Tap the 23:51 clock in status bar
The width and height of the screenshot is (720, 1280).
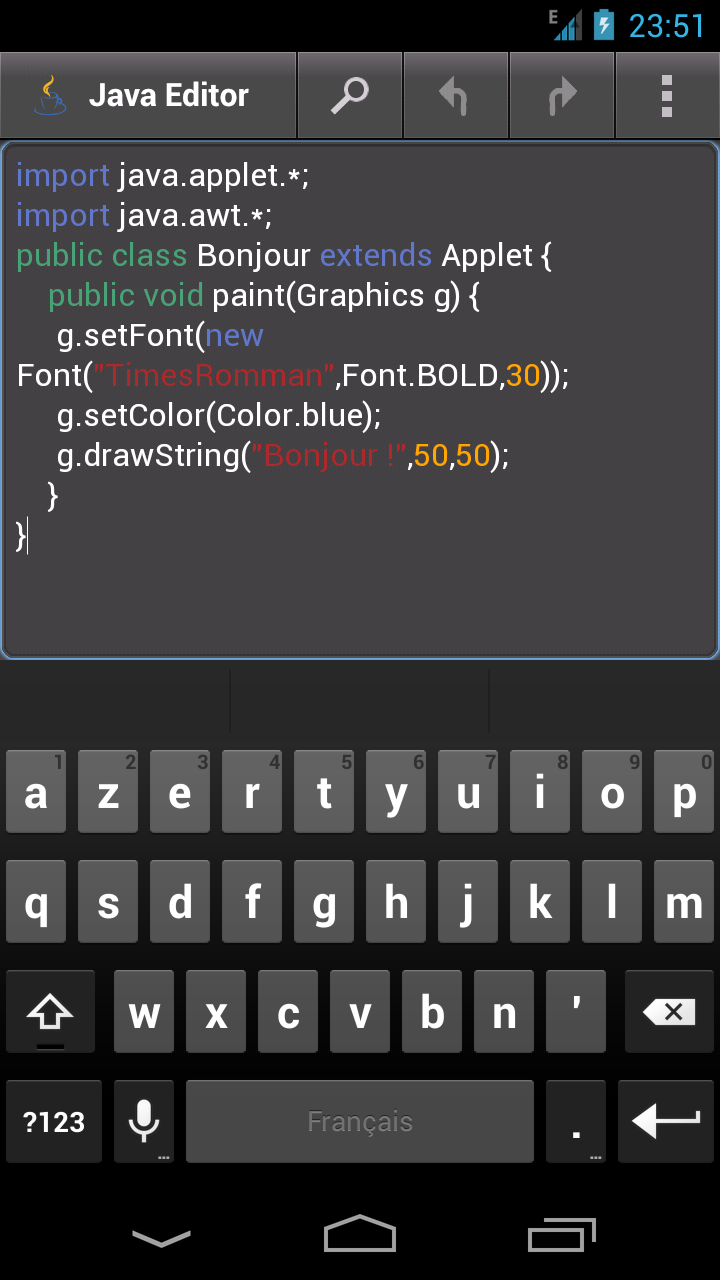(667, 26)
